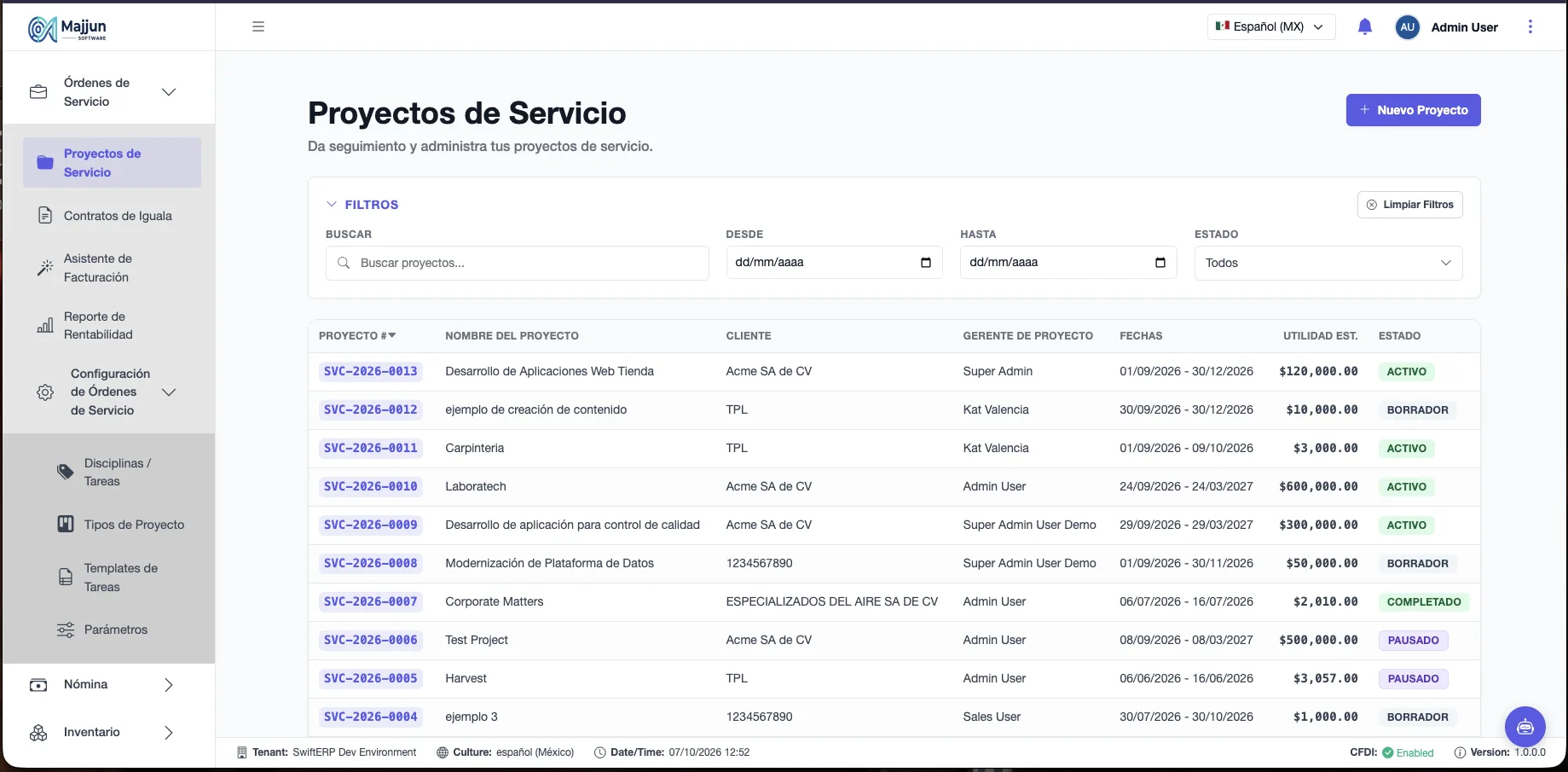Open the three-dot options menu in header

(x=1530, y=26)
